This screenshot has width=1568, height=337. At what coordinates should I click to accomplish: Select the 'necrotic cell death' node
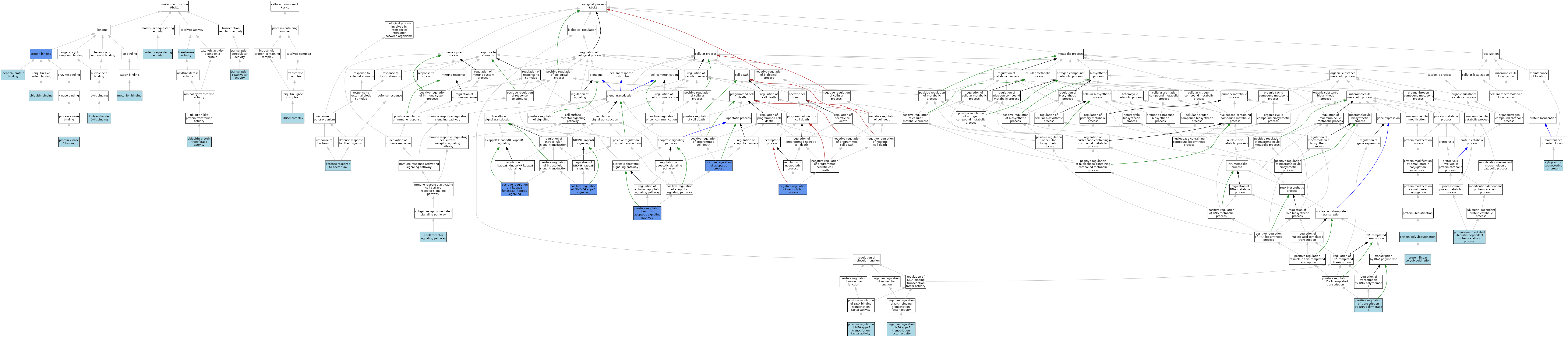tap(797, 96)
